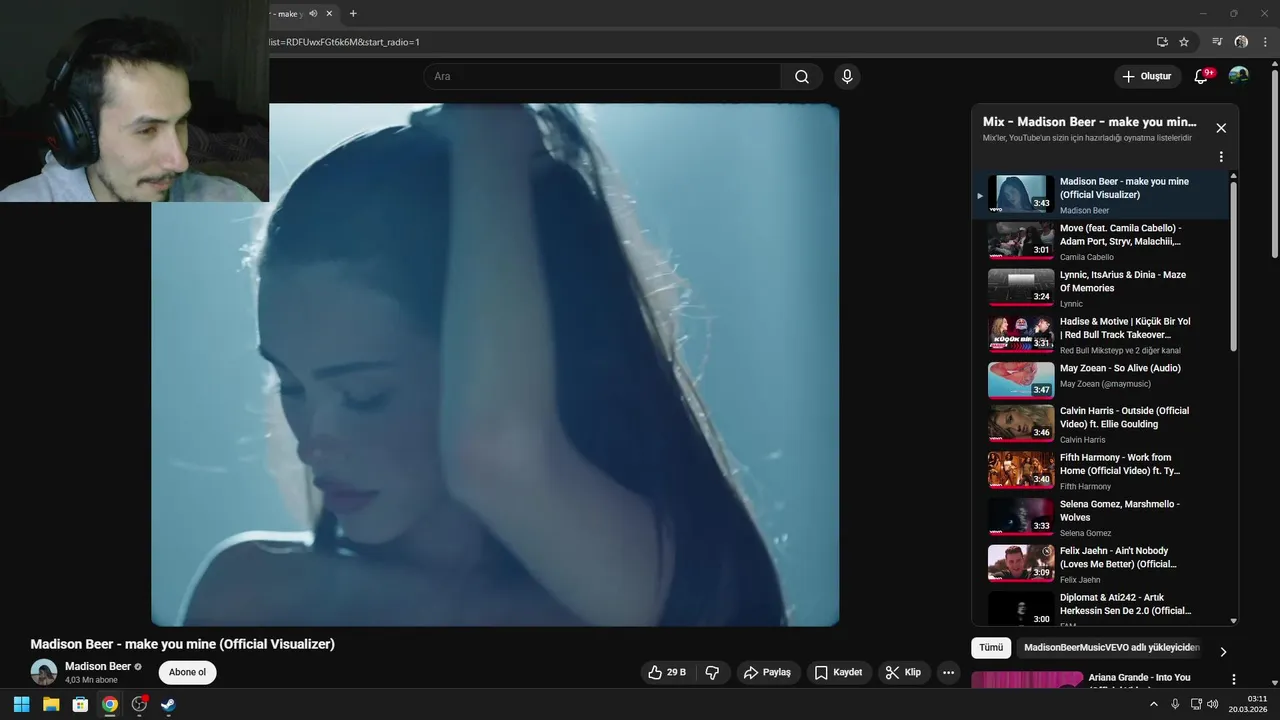
Task: Open Chrome media controls icon
Action: coord(1217,42)
